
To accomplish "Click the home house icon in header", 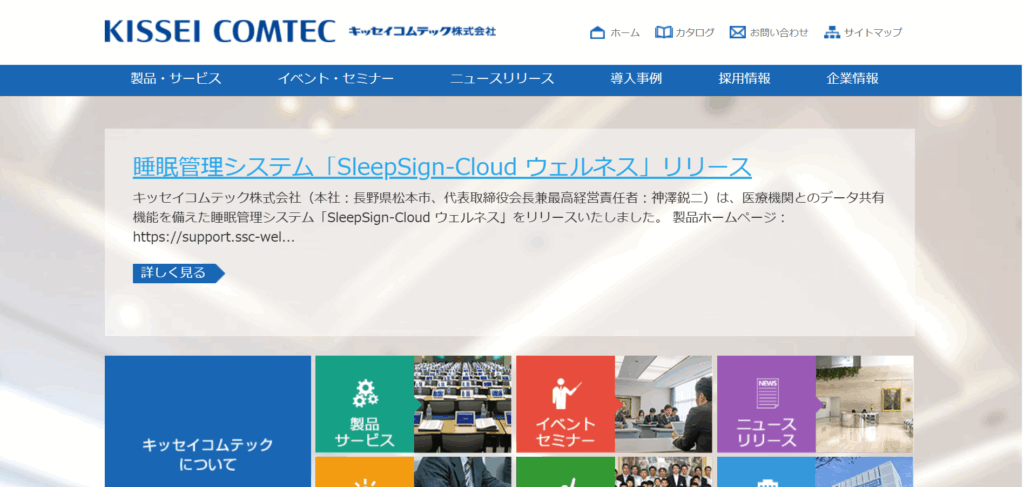I will coord(597,32).
